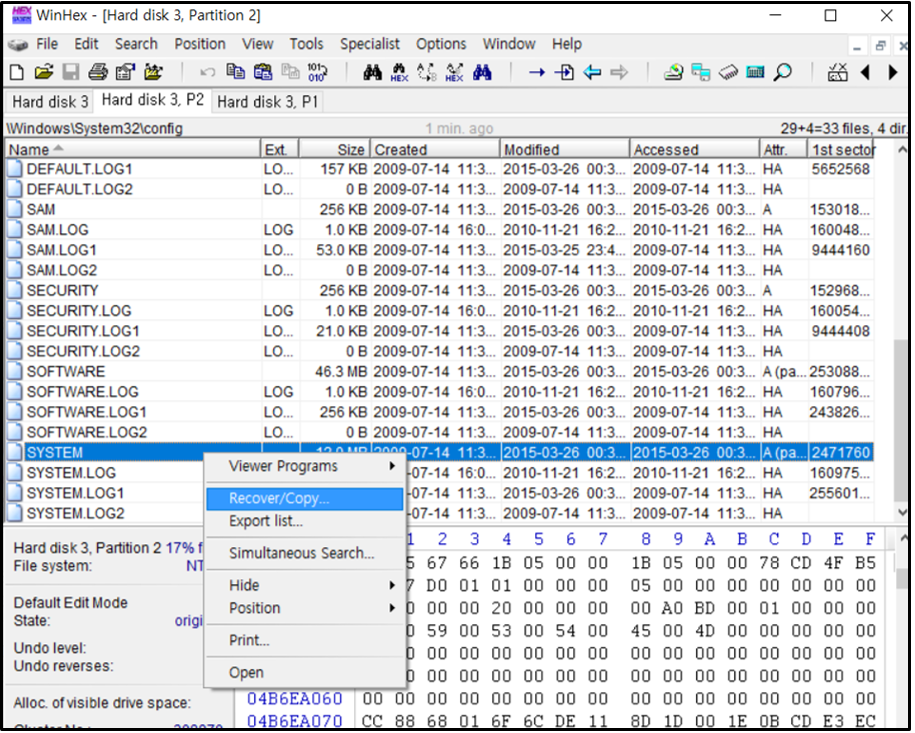915x733 pixels.
Task: Open the Specialist menu
Action: tap(370, 44)
